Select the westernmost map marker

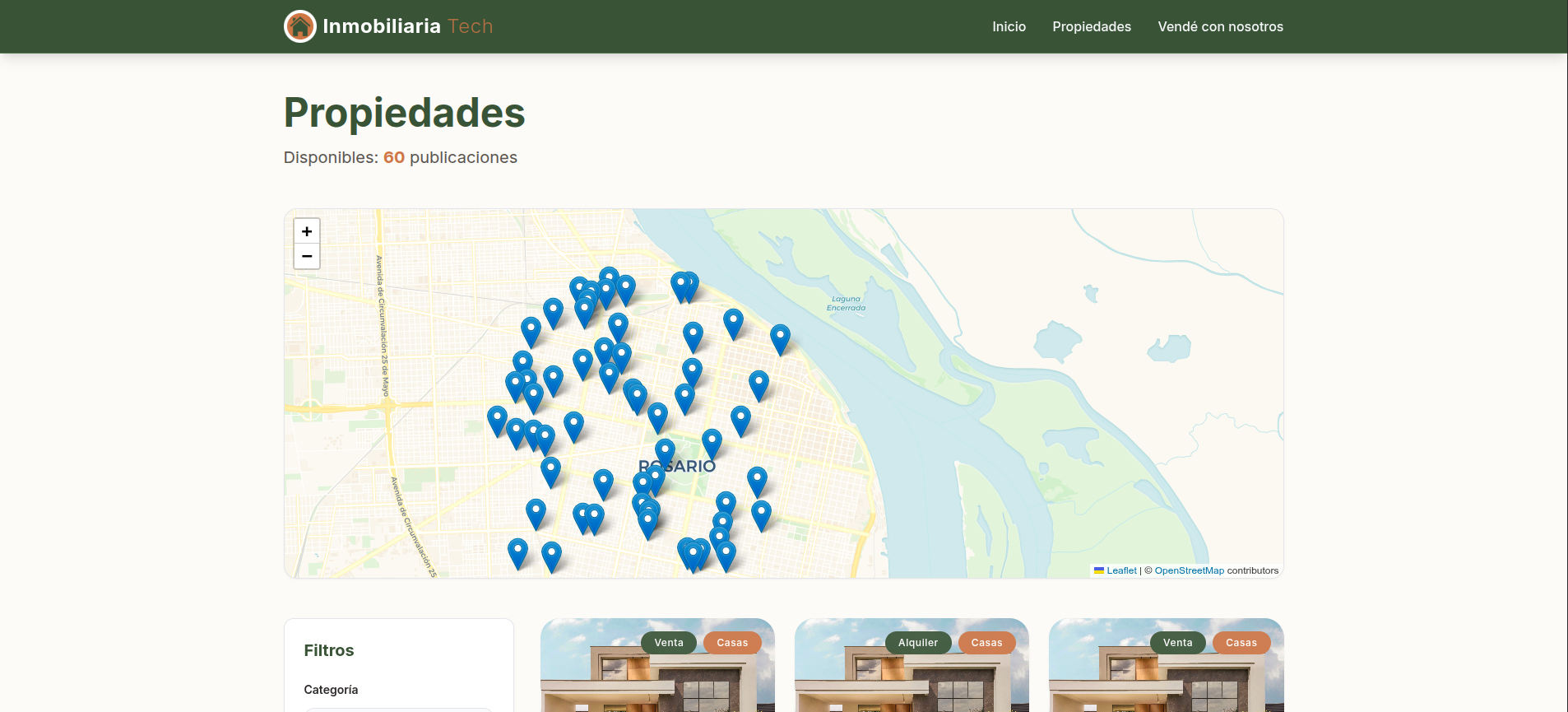tap(497, 421)
